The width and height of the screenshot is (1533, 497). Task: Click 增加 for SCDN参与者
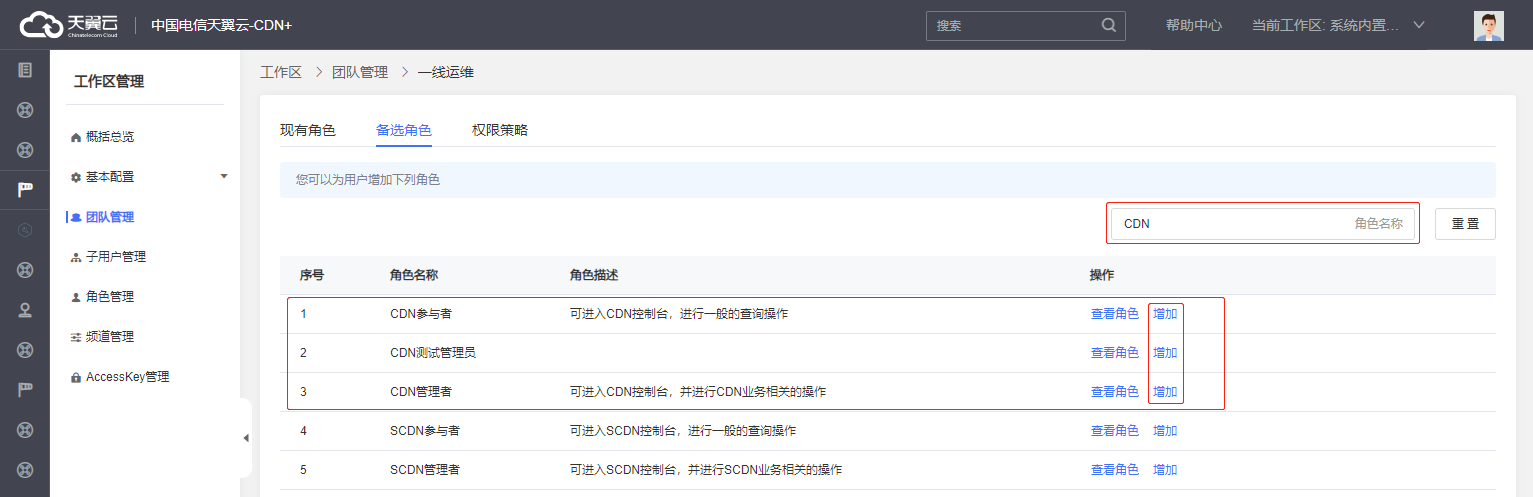[x=1165, y=431]
